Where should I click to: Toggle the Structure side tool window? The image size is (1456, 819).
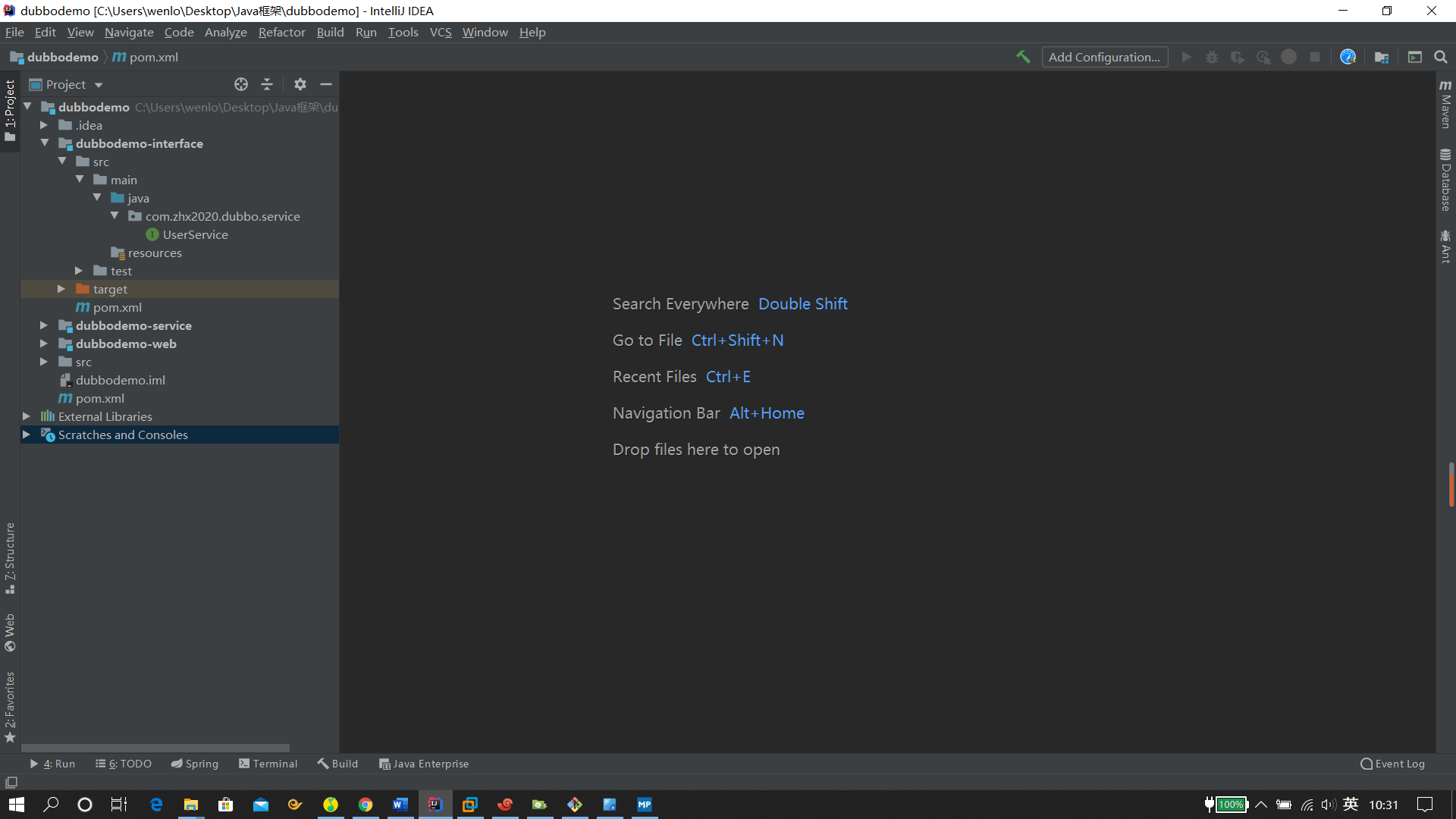coord(10,557)
